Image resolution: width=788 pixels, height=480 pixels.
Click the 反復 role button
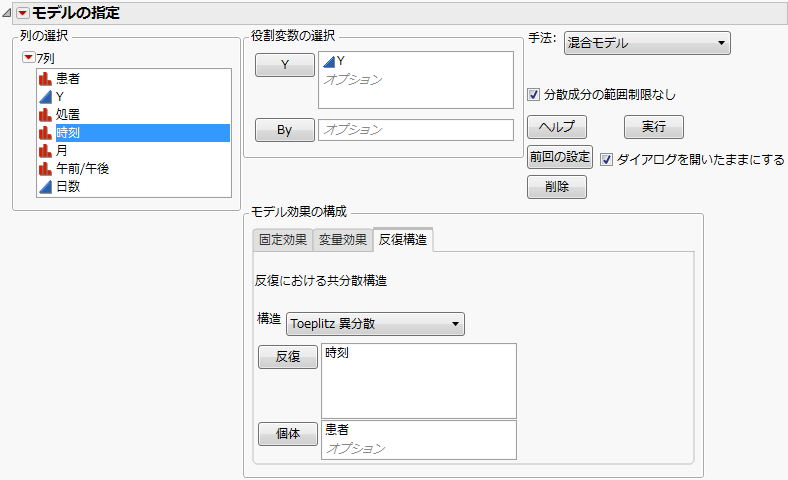tap(287, 357)
